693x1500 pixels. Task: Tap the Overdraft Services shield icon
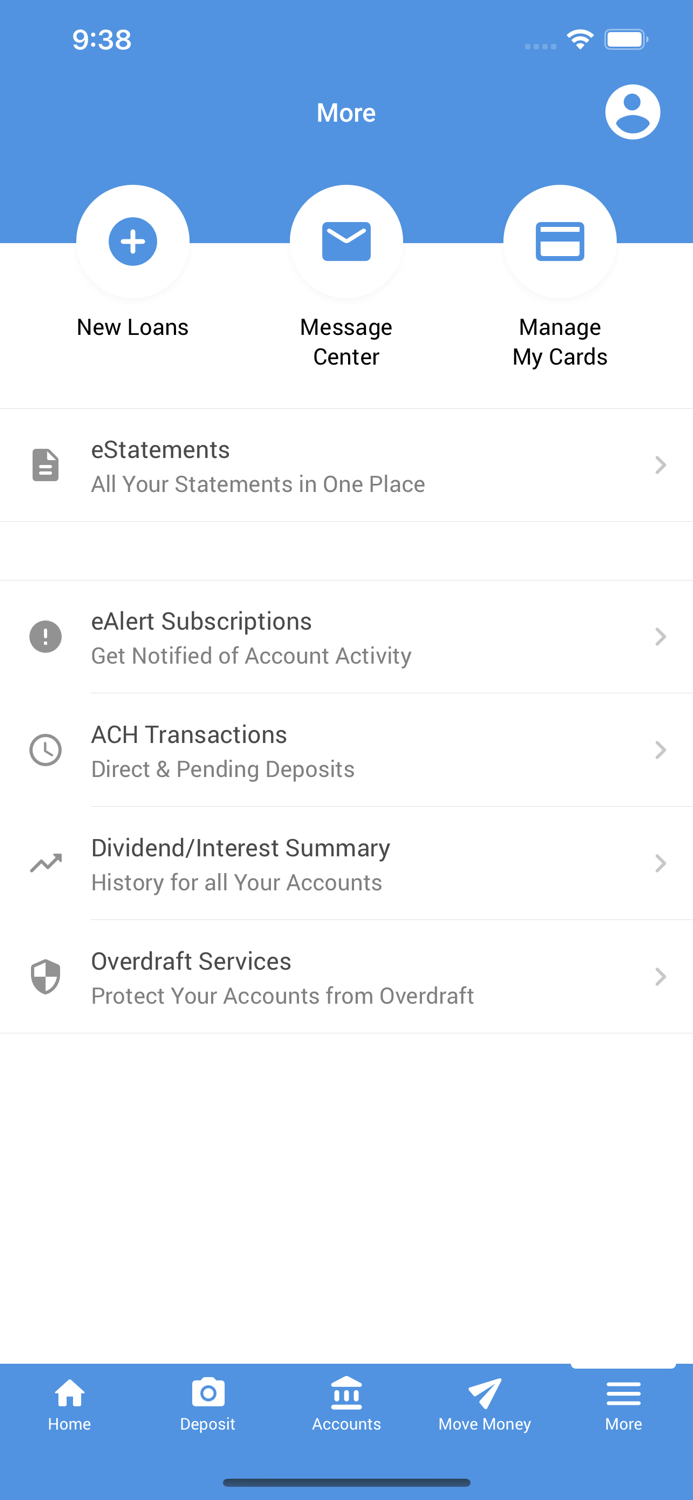pyautogui.click(x=46, y=976)
